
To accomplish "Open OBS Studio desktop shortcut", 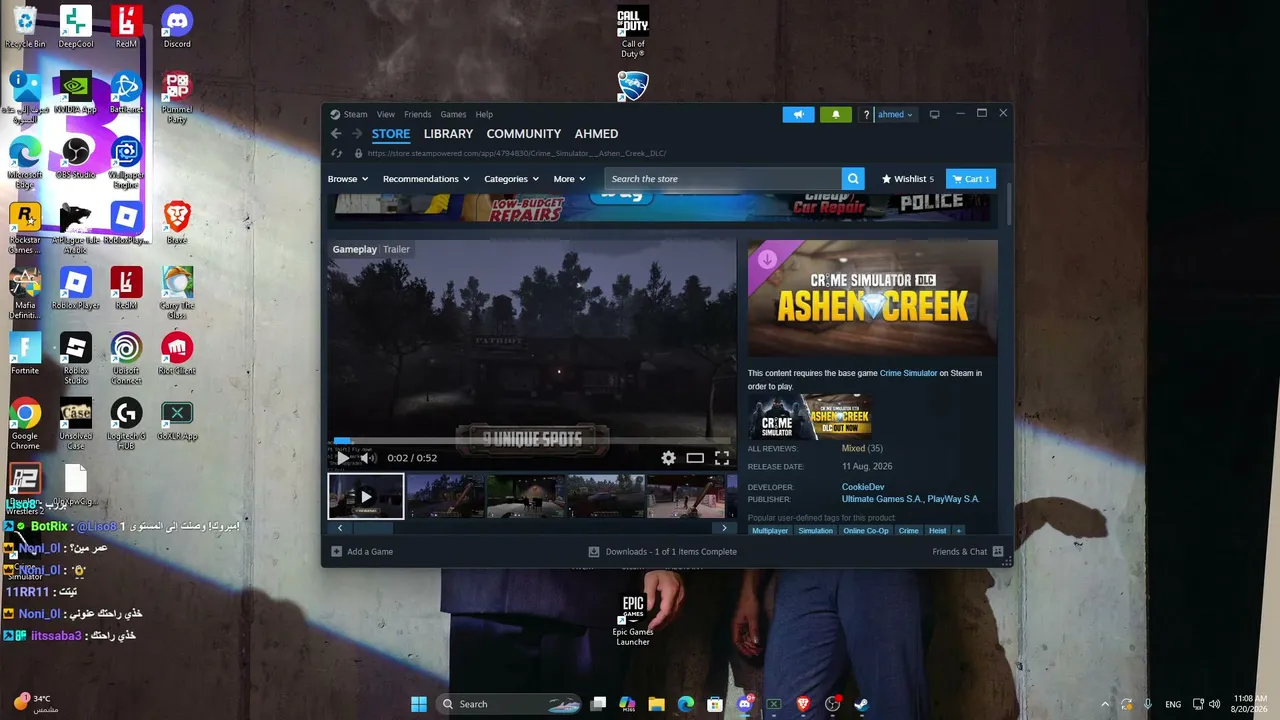I will point(76,158).
